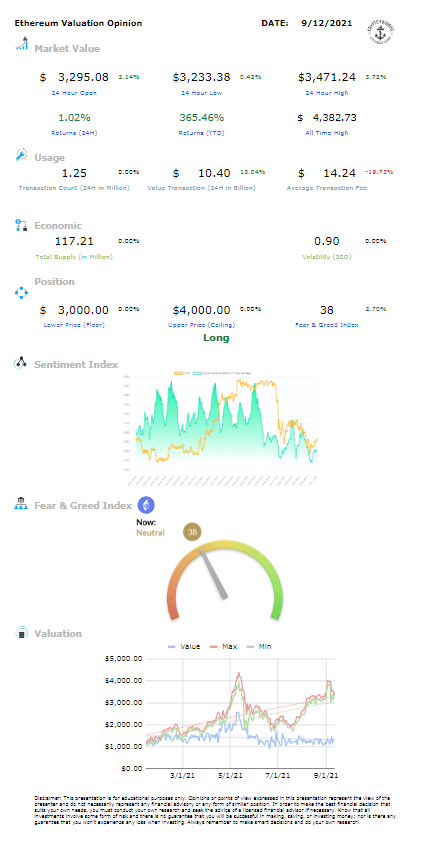The image size is (433, 846).
Task: Click the Fear & Greed building icon
Action: coord(21,504)
